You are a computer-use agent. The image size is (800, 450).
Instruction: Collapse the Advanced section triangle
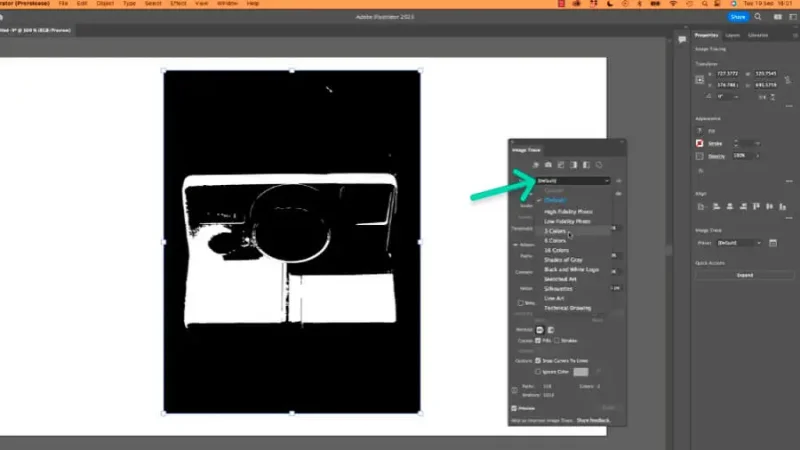click(x=515, y=245)
